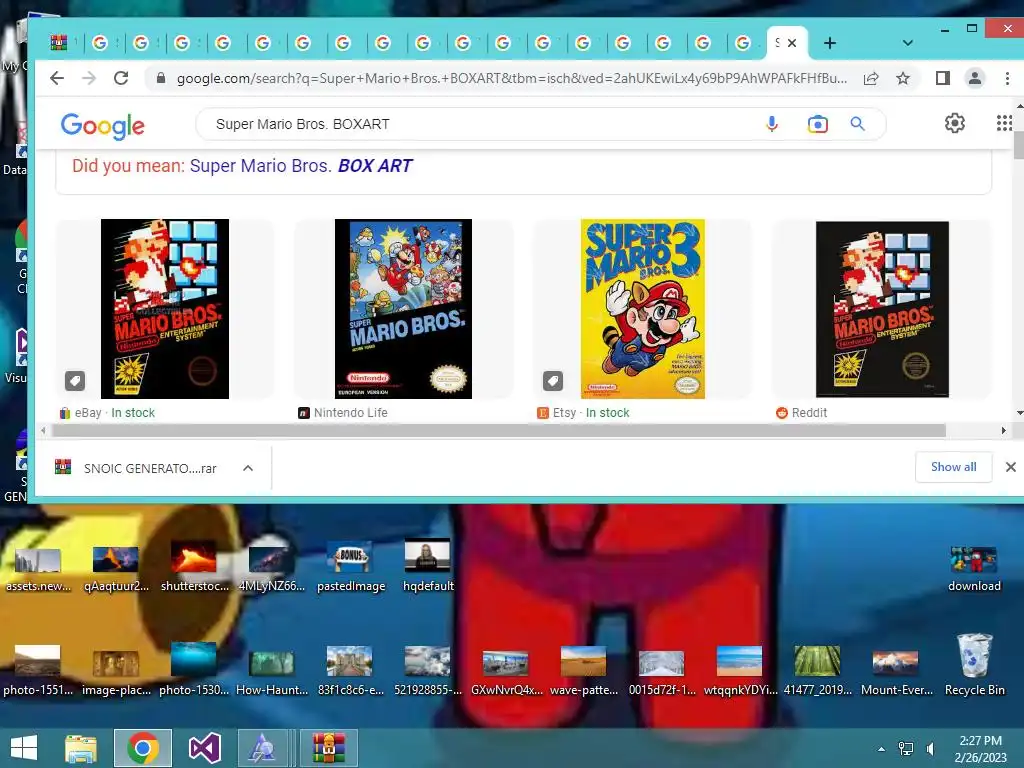This screenshot has width=1024, height=768.
Task: Go back to the previous page in Chrome
Action: 57,78
